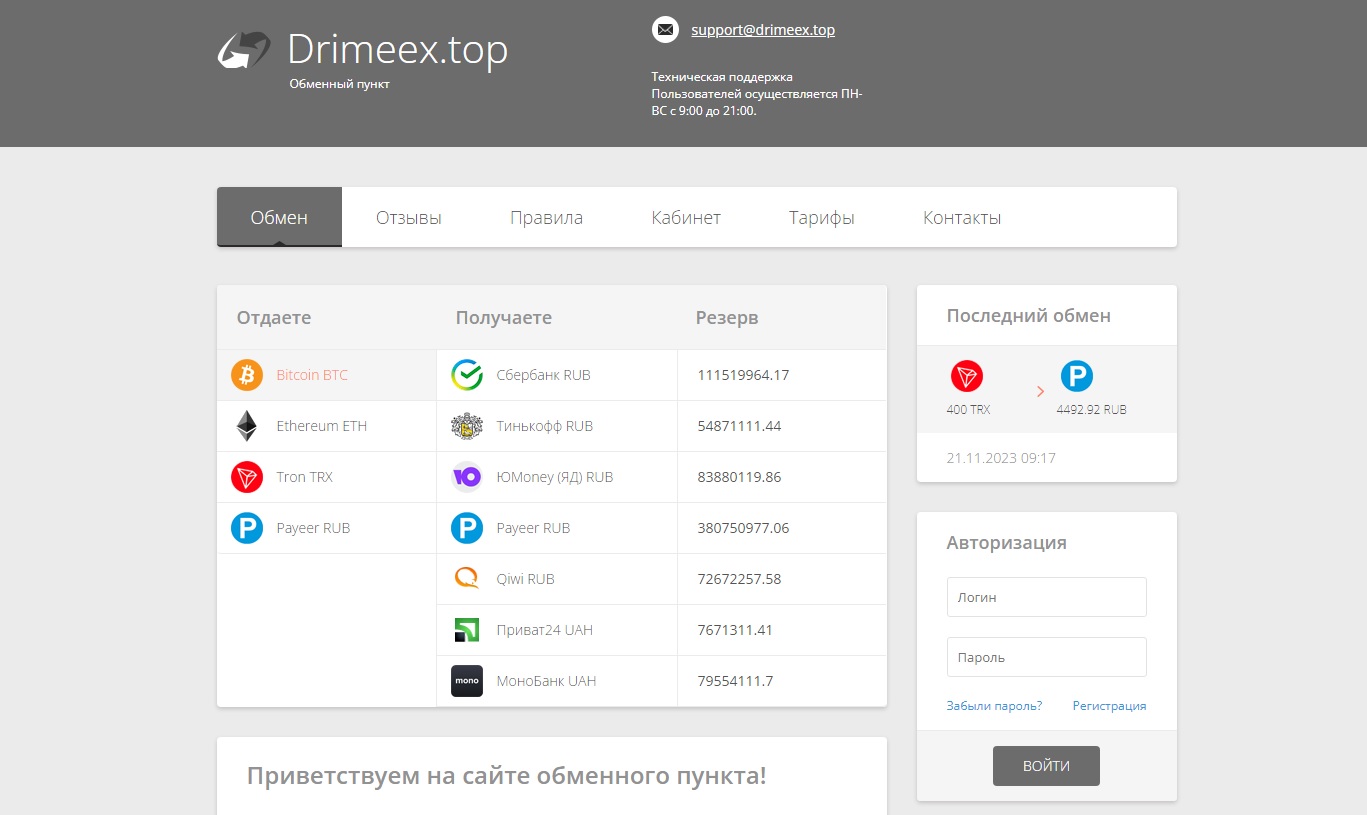
Task: Click reserve value 111519964.17
Action: 743,375
